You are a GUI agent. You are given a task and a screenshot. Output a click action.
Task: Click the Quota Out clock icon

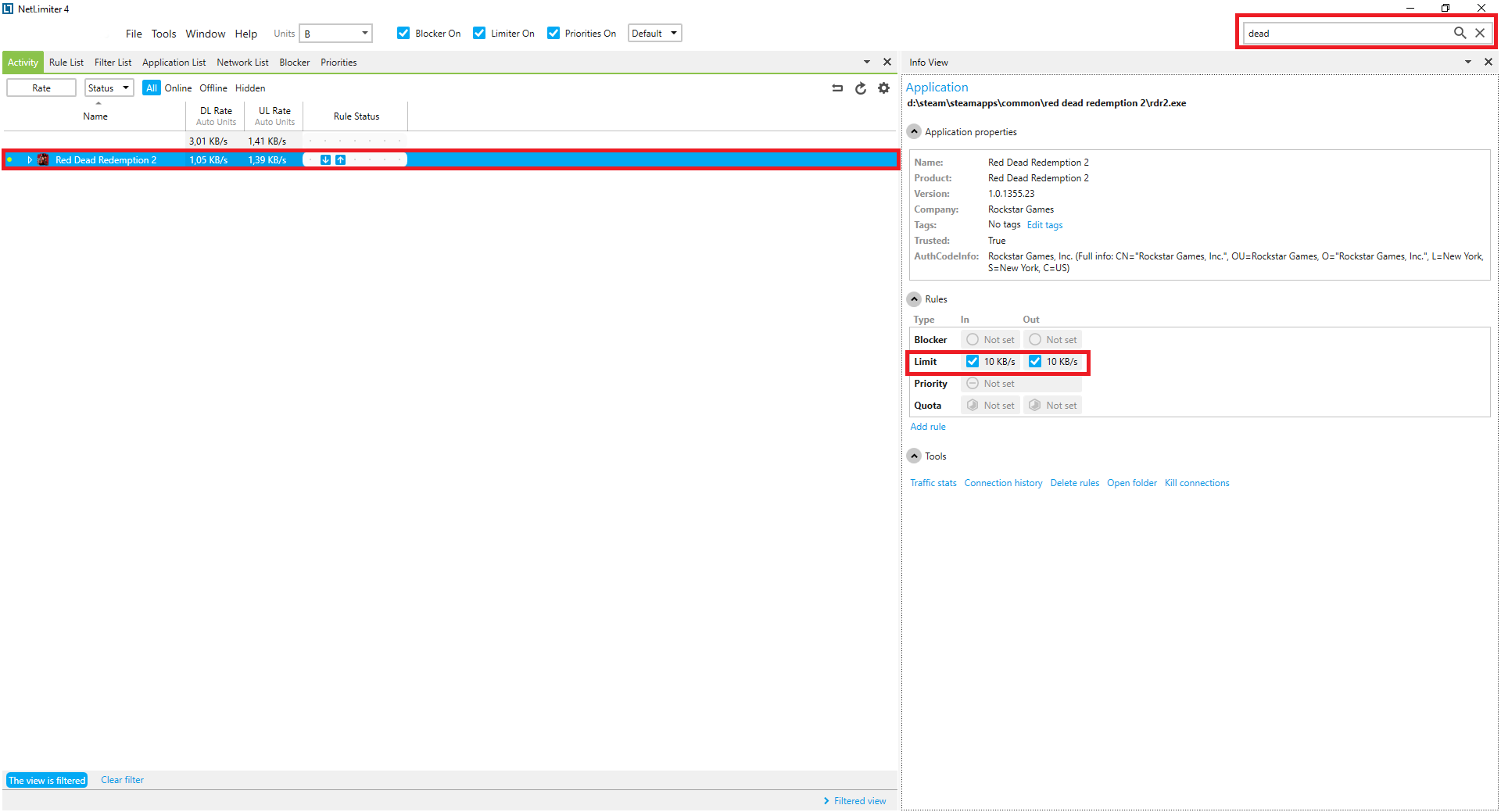pyautogui.click(x=1035, y=406)
